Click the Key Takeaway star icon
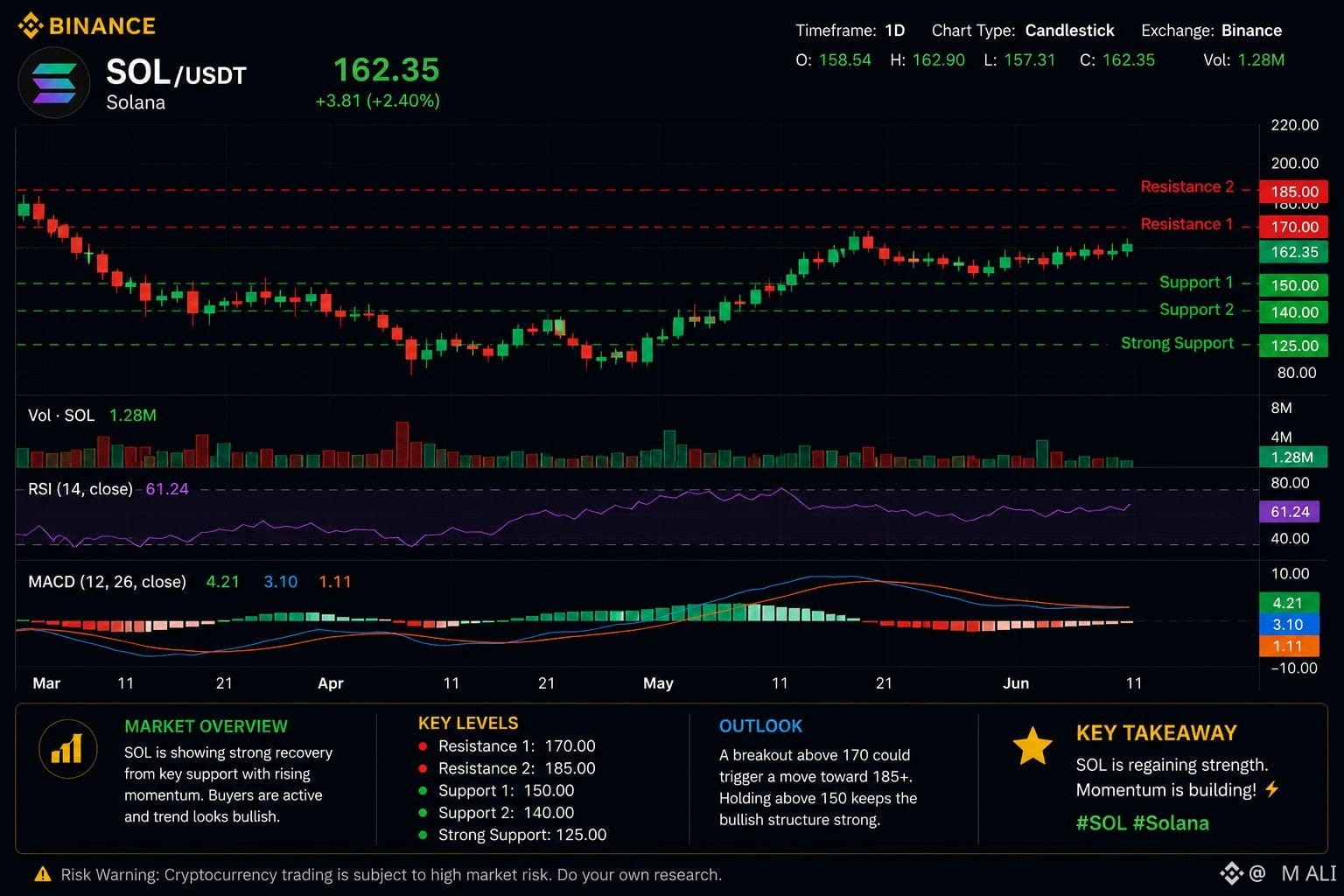Viewport: 1344px width, 896px height. point(1032,745)
